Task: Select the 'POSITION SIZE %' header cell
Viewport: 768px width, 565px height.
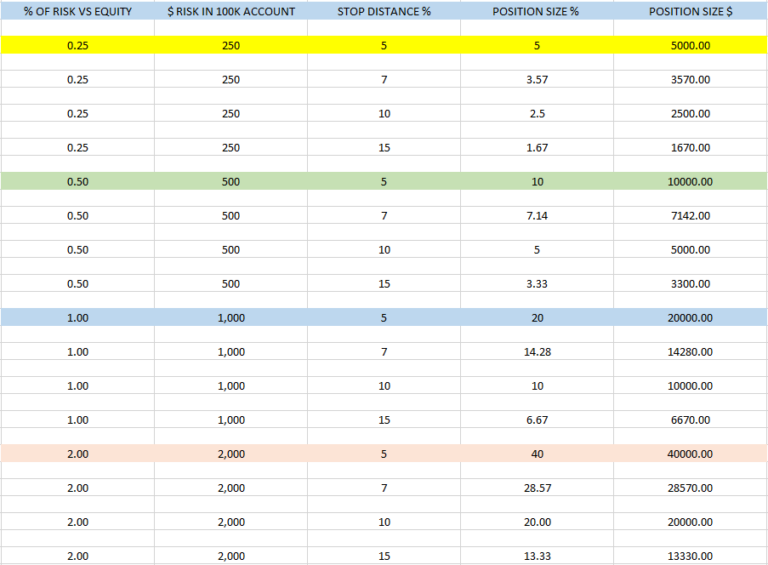Action: (536, 11)
